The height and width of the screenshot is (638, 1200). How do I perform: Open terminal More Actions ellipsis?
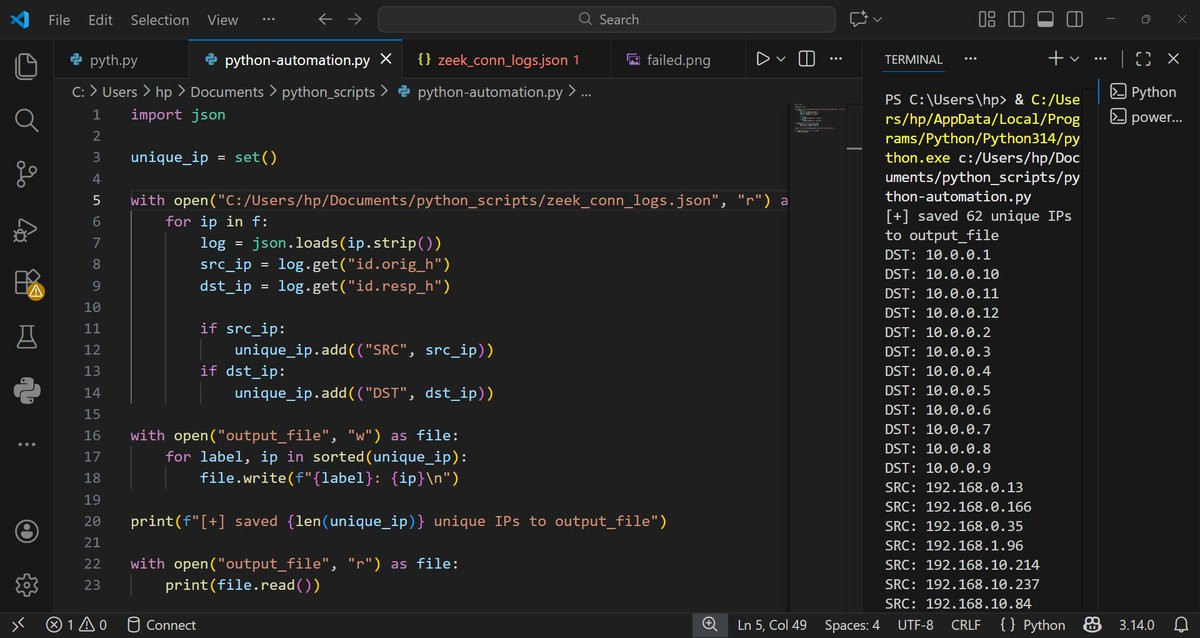coord(1100,59)
